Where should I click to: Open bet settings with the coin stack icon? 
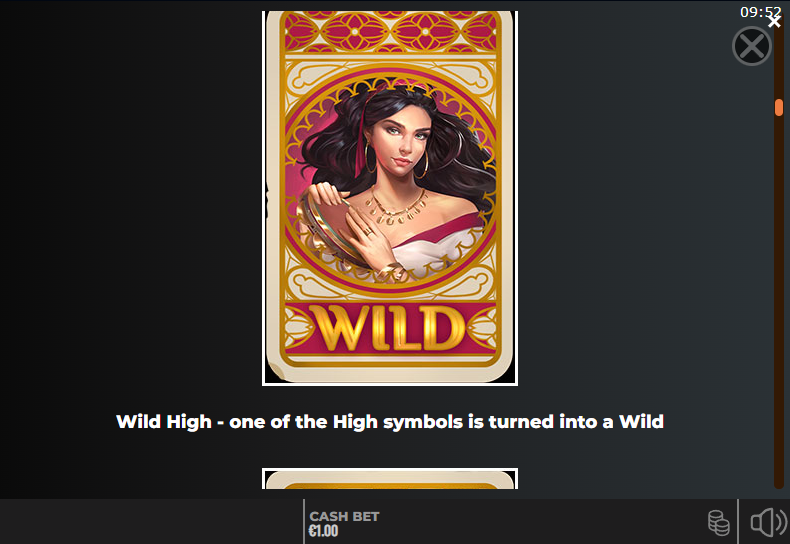coord(718,522)
